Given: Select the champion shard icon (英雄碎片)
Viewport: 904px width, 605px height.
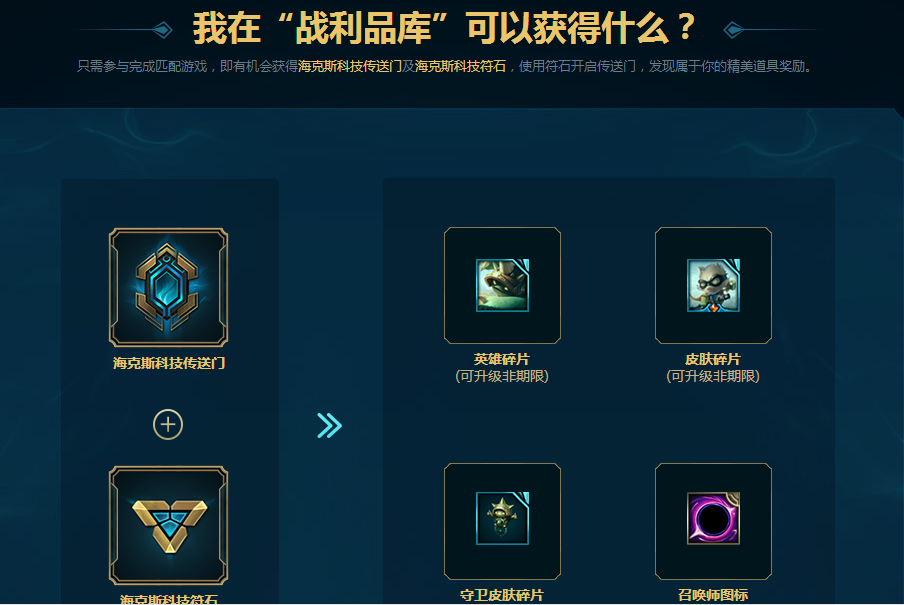Looking at the screenshot, I should [502, 285].
